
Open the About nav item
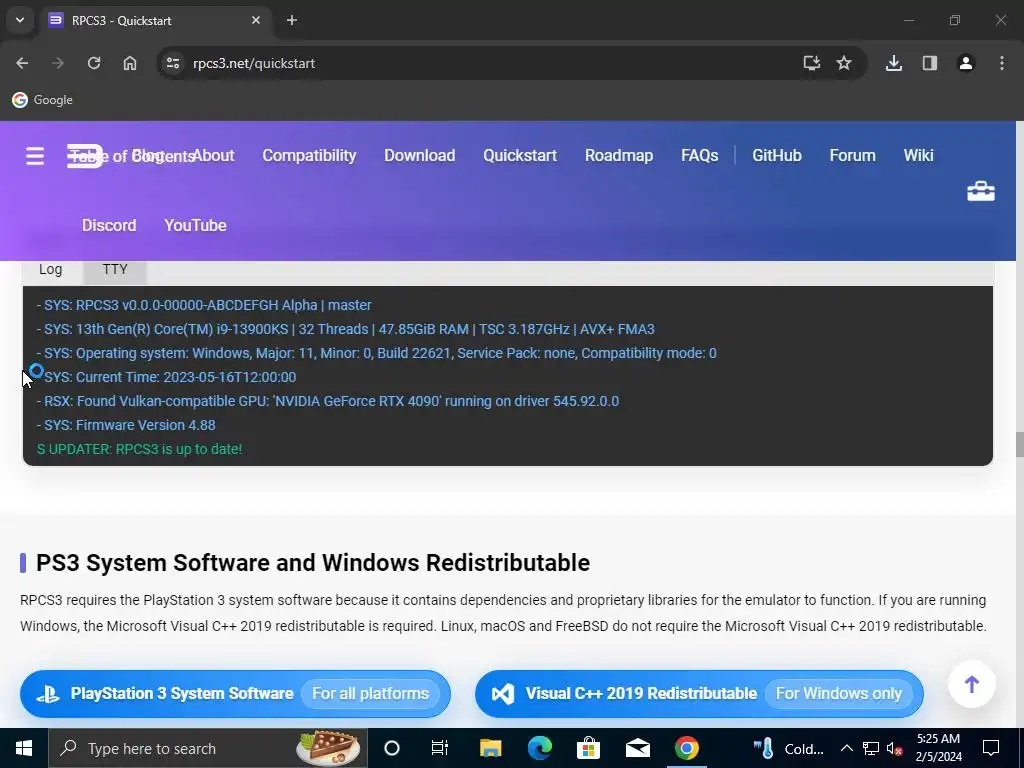coord(213,155)
